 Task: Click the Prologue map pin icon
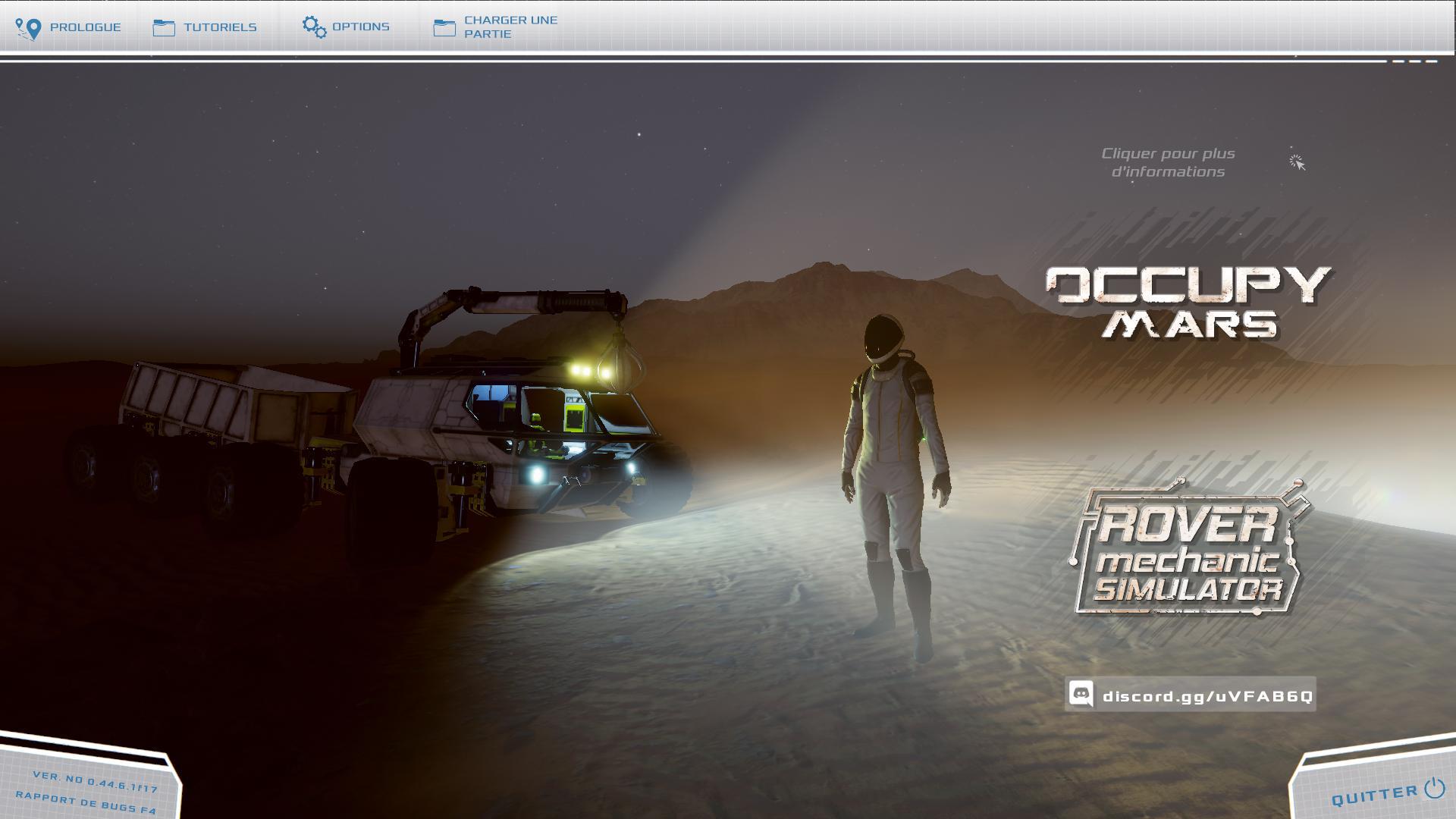(28, 29)
